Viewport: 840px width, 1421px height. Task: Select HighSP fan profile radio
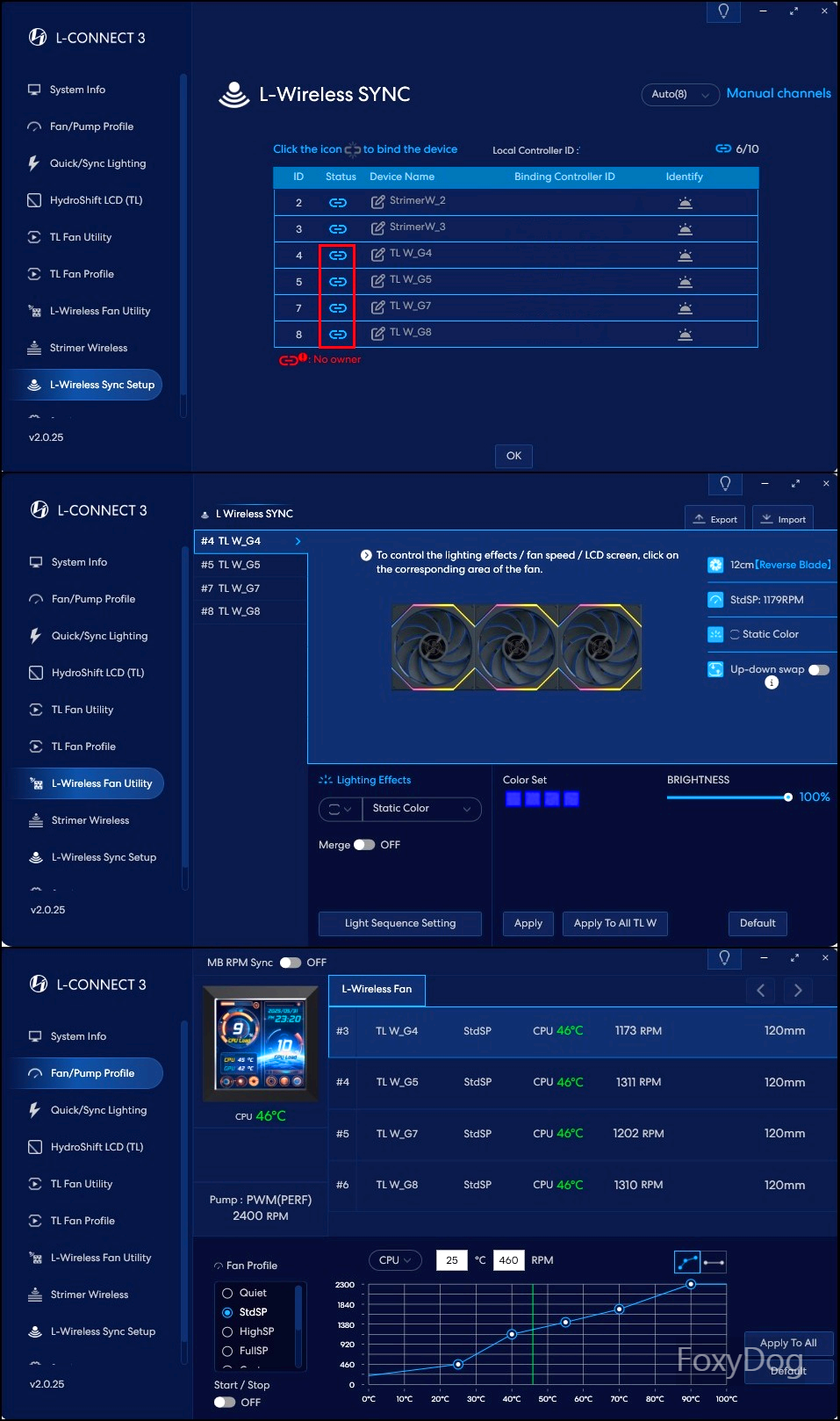(227, 1331)
